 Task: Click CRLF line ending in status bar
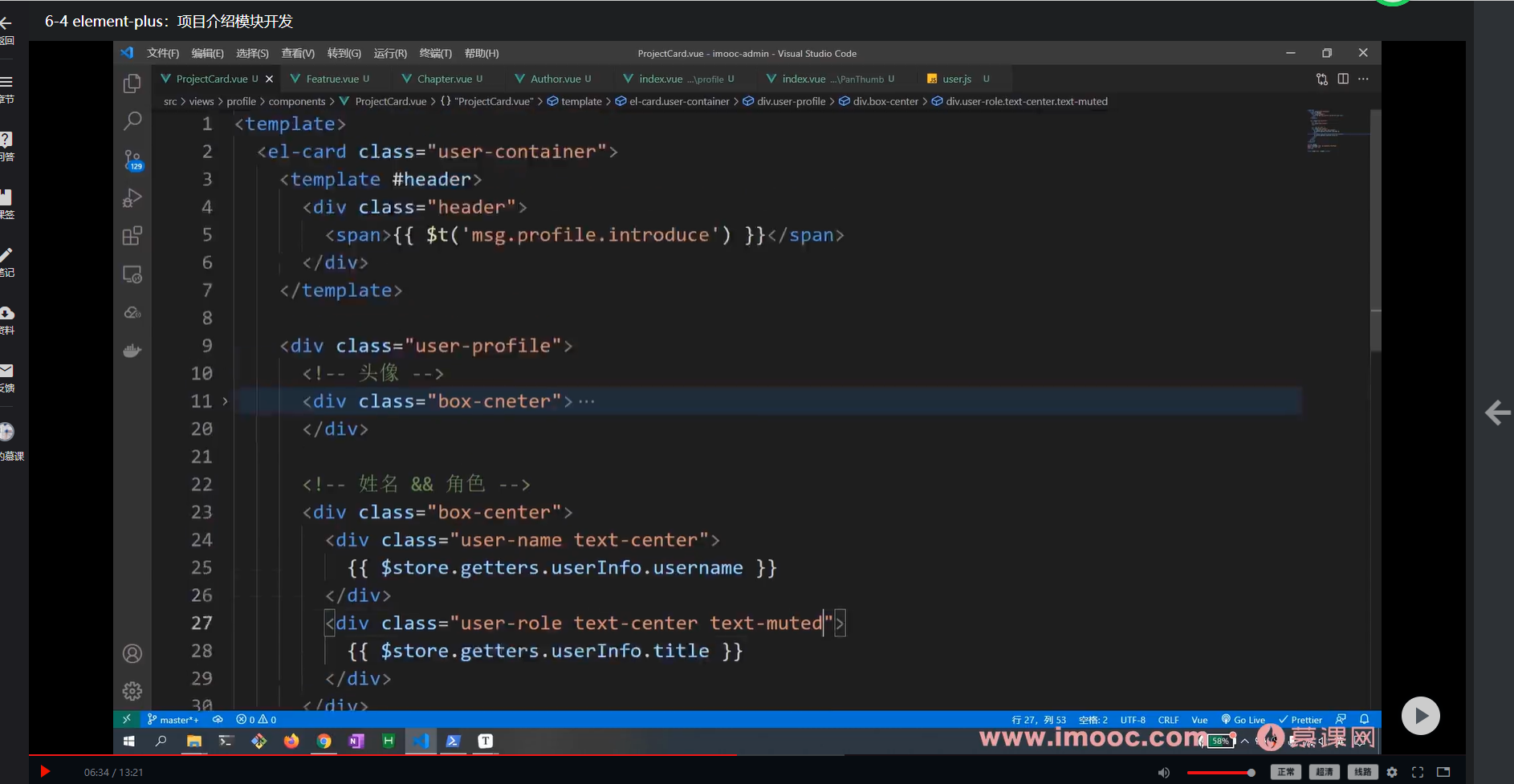1168,719
